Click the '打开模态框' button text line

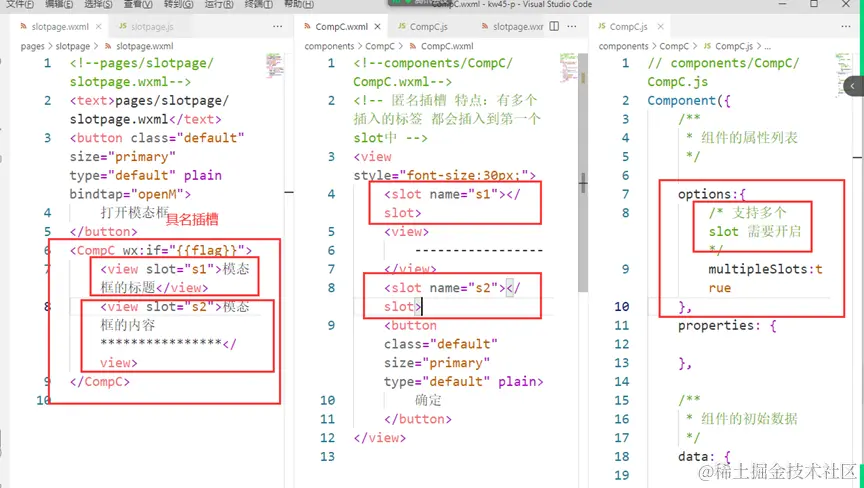click(x=134, y=213)
